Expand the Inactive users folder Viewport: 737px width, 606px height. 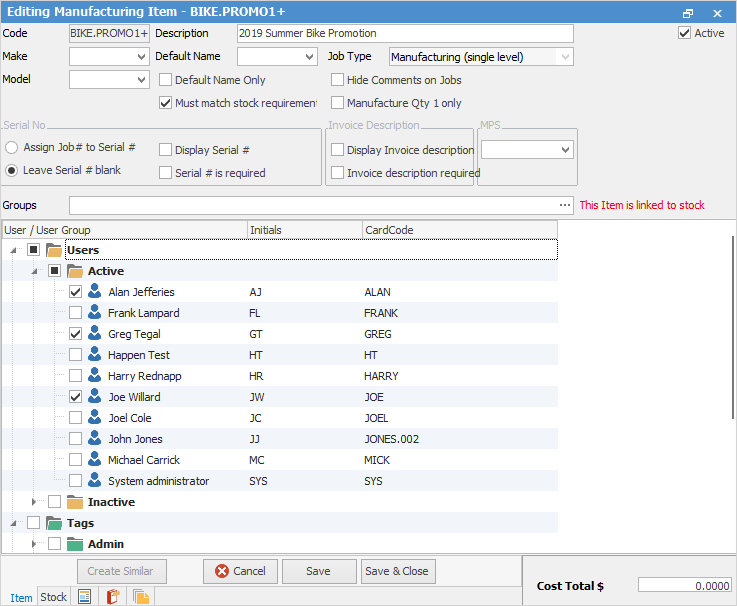coord(34,502)
